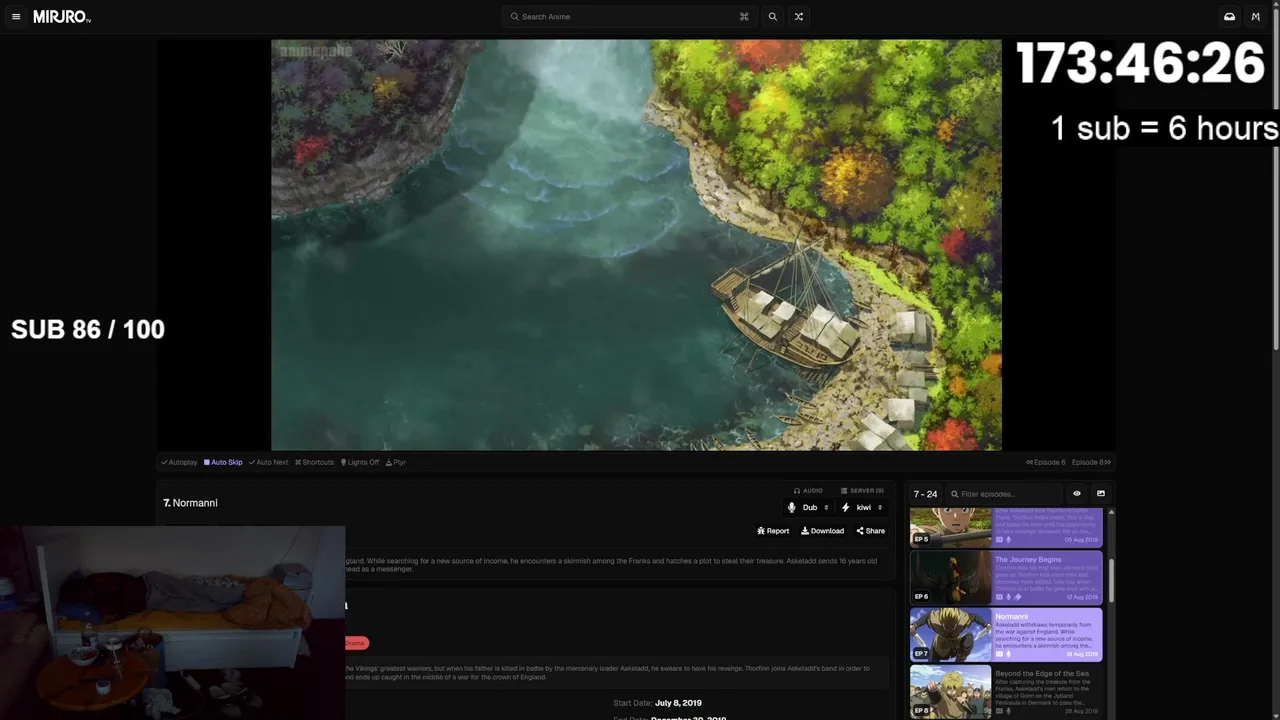The width and height of the screenshot is (1280, 720).
Task: Toggle Autoplay below the player
Action: [179, 462]
